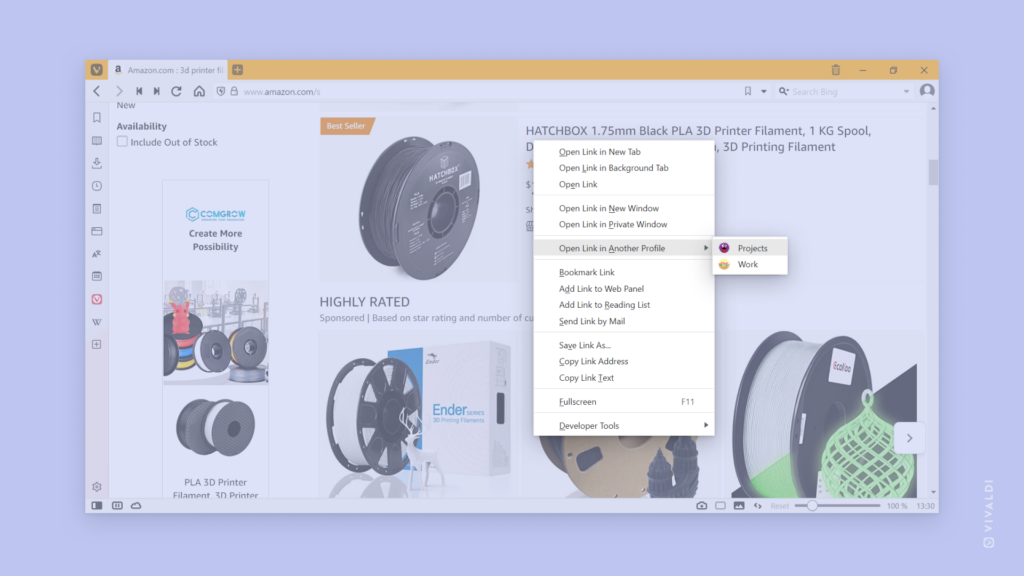This screenshot has height=576, width=1024.
Task: Open the HATCHBOX filament product title
Action: tap(698, 138)
